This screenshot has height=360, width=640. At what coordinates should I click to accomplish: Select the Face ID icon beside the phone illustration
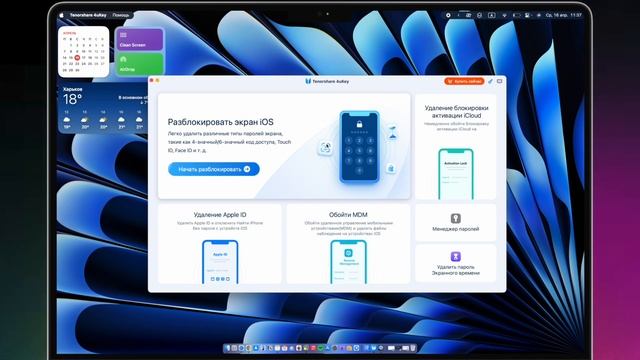[325, 147]
